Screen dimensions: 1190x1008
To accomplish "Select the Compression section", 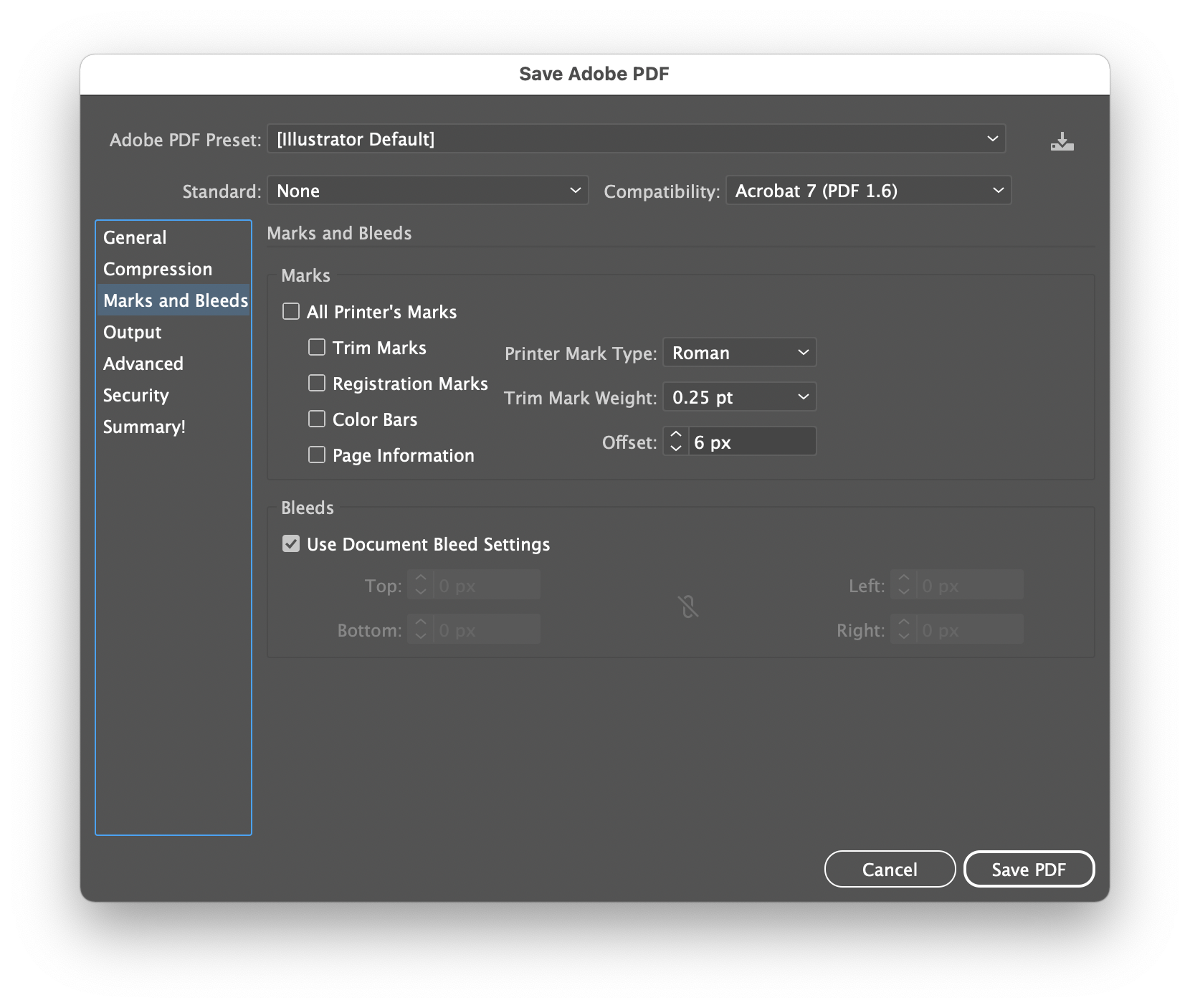I will click(158, 269).
